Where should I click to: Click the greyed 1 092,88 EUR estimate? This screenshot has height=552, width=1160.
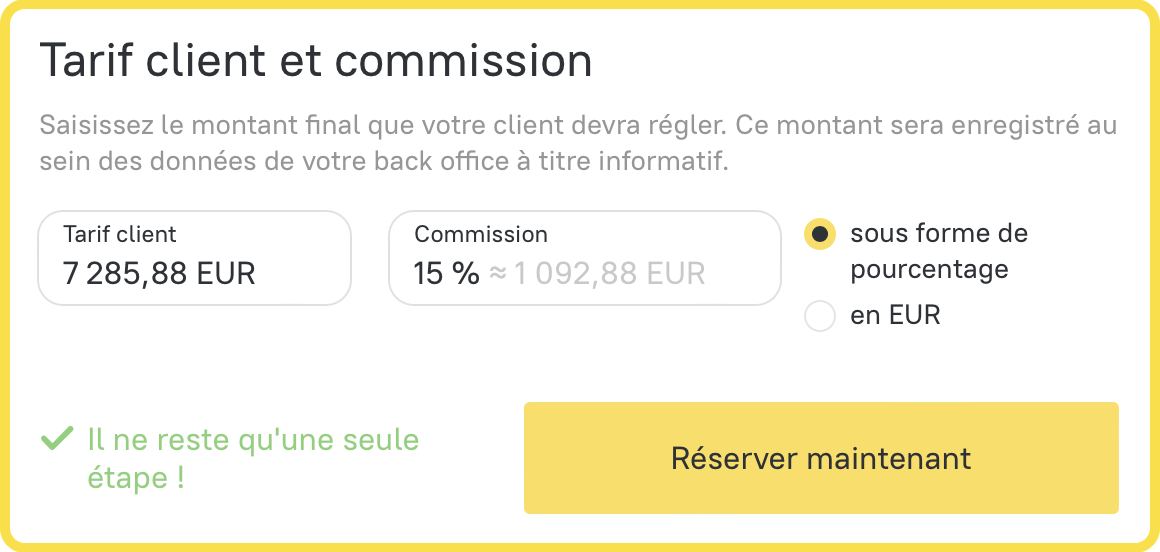(609, 273)
